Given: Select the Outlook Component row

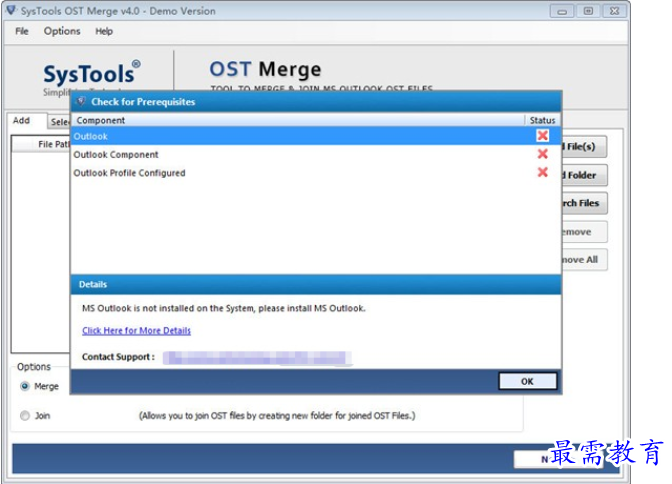Looking at the screenshot, I should (316, 154).
